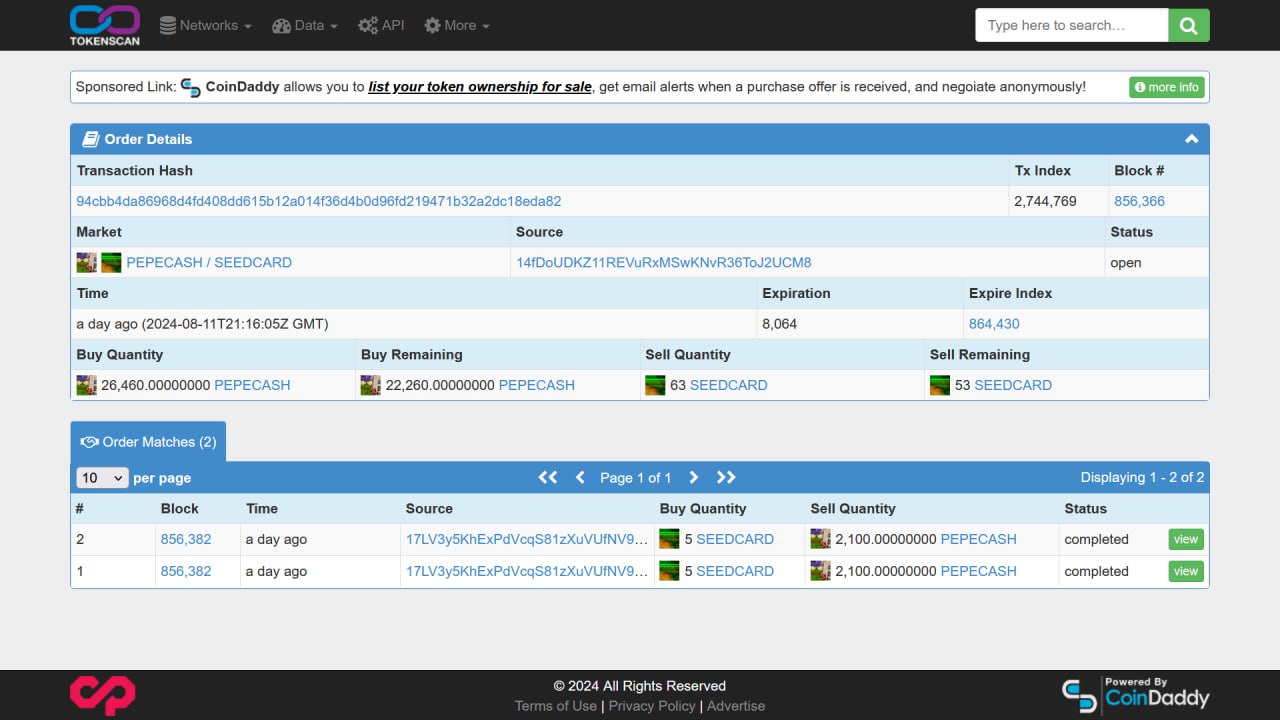
Task: Click the search input field
Action: (1072, 25)
